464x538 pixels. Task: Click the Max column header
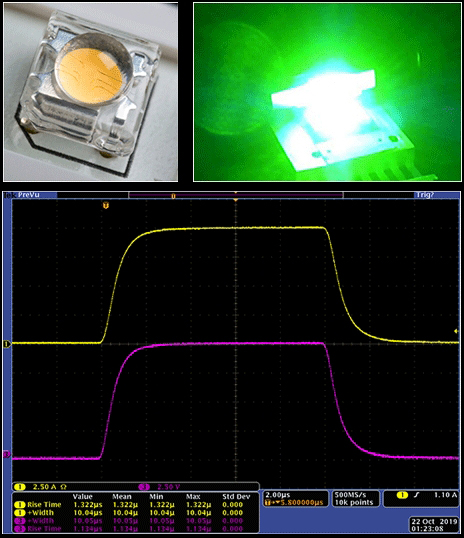pos(193,496)
